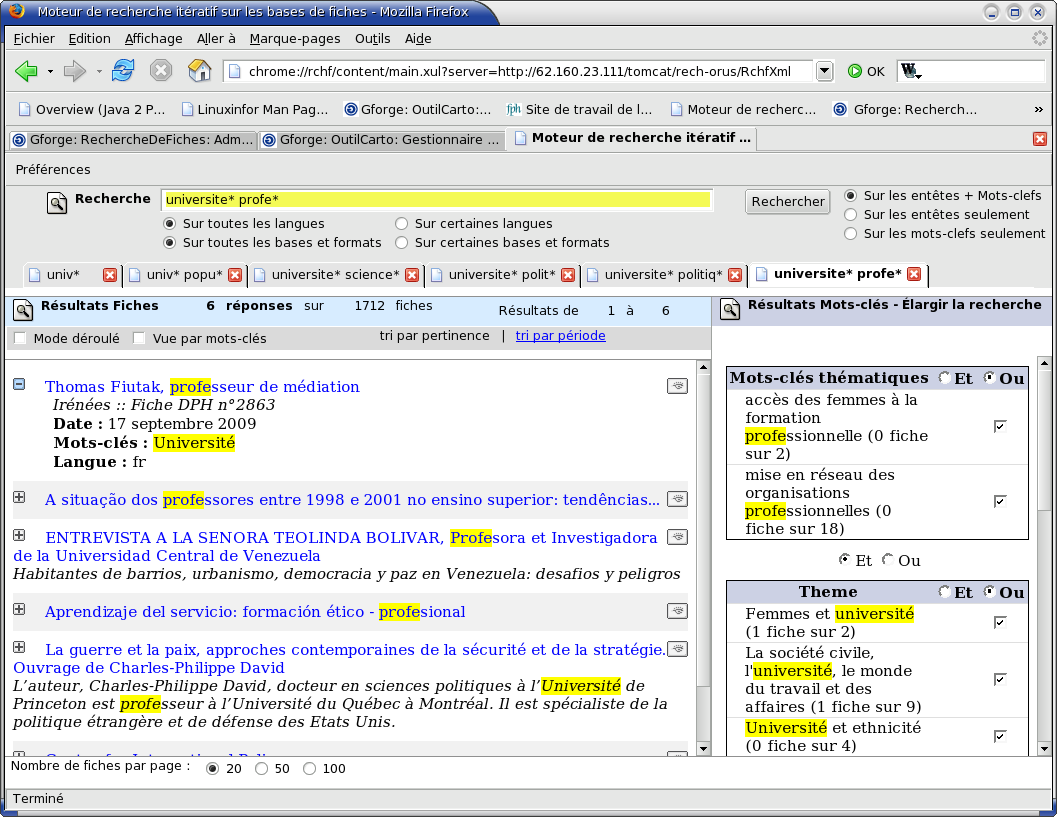Switch to the 'universite* science*' search tab
The image size is (1057, 817).
tap(335, 275)
